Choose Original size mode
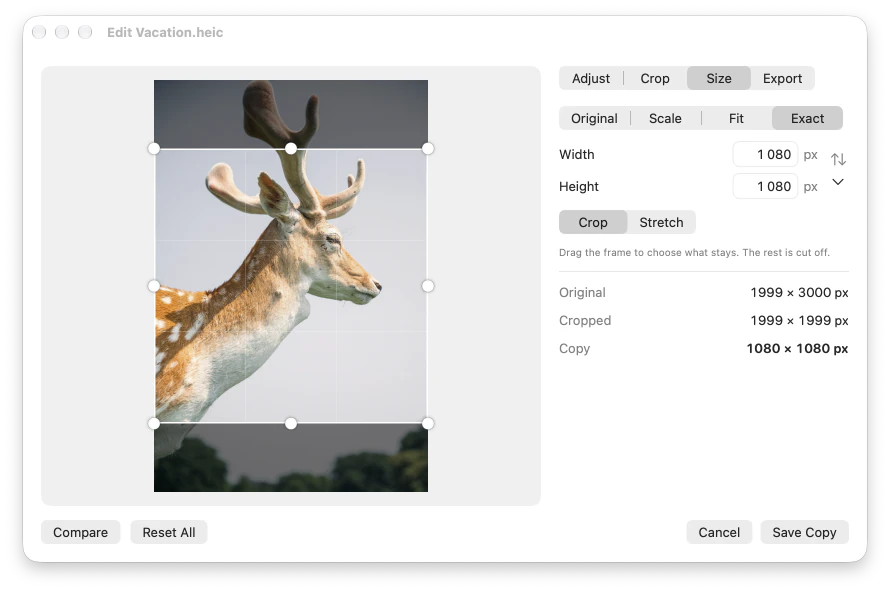Image resolution: width=890 pixels, height=592 pixels. coord(594,118)
